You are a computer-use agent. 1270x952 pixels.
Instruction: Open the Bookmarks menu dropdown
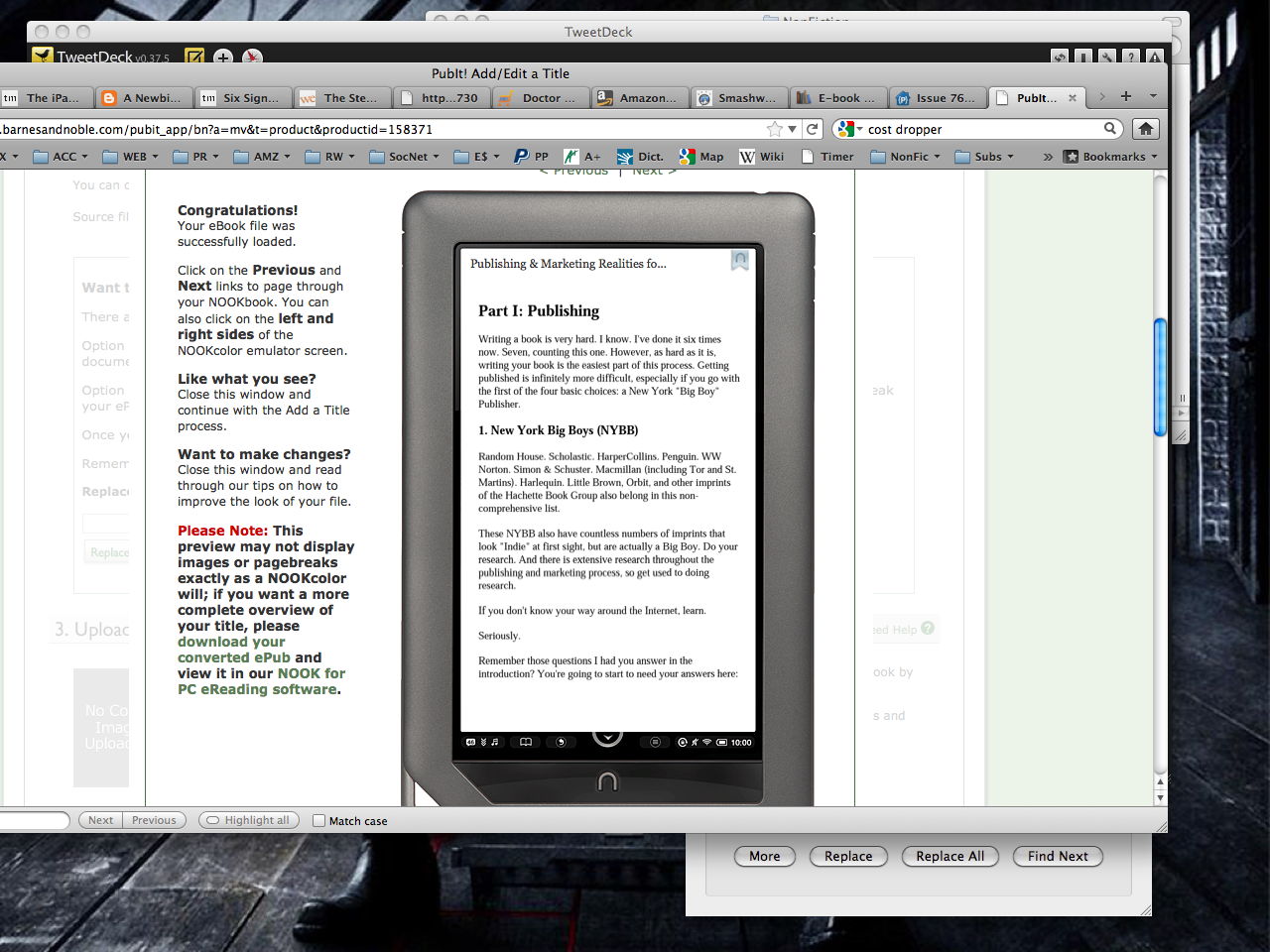tap(1110, 157)
